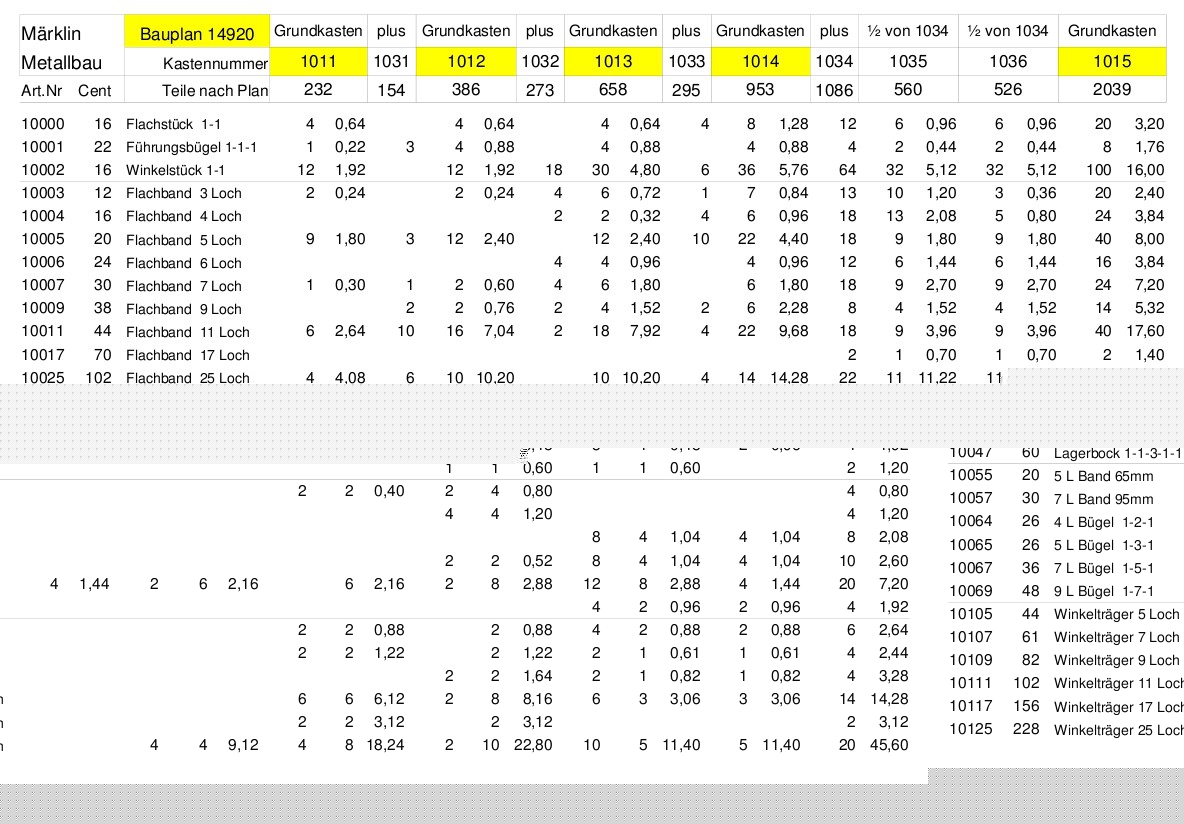1184x824 pixels.
Task: Select the "Winkelträger 5 Loch" row label
Action: [x=1117, y=614]
